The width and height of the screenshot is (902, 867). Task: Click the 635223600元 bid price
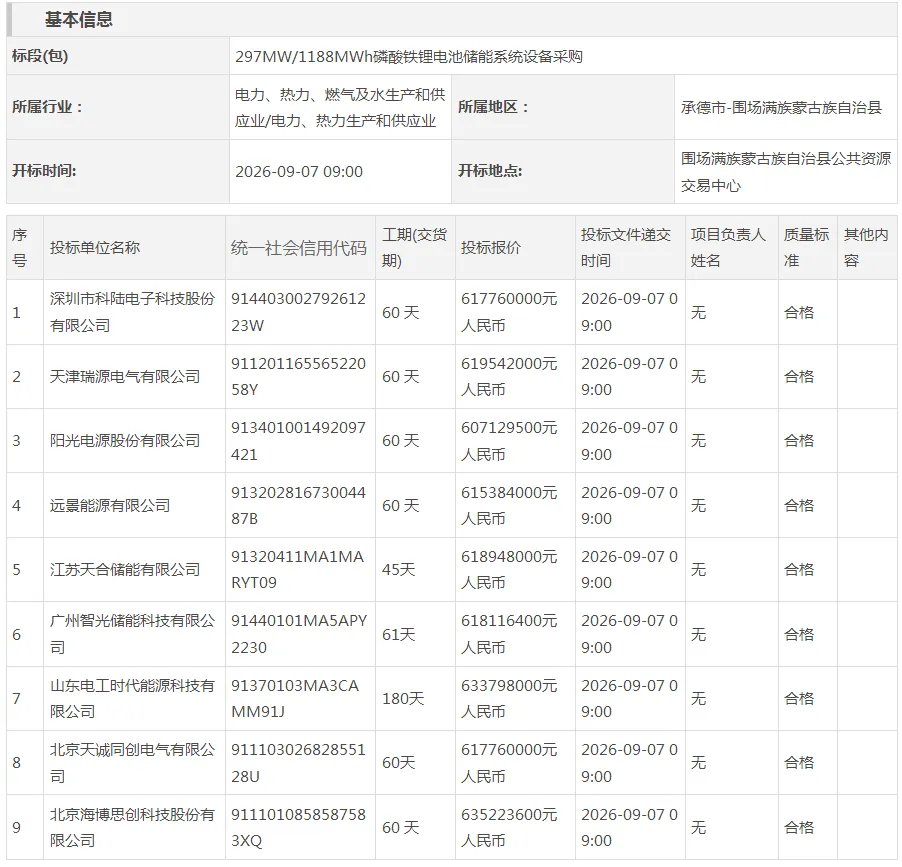click(x=509, y=827)
